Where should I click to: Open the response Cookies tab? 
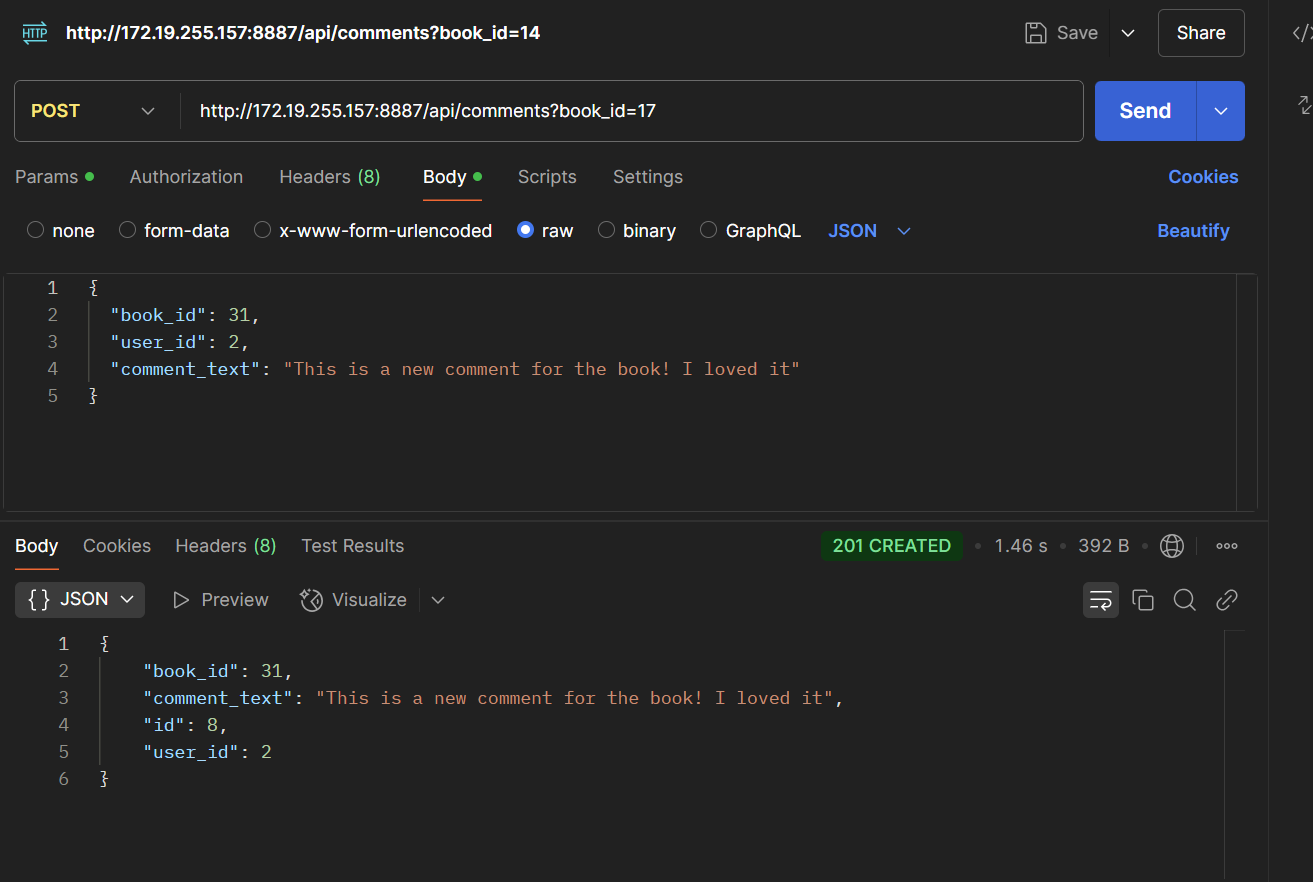coord(117,546)
